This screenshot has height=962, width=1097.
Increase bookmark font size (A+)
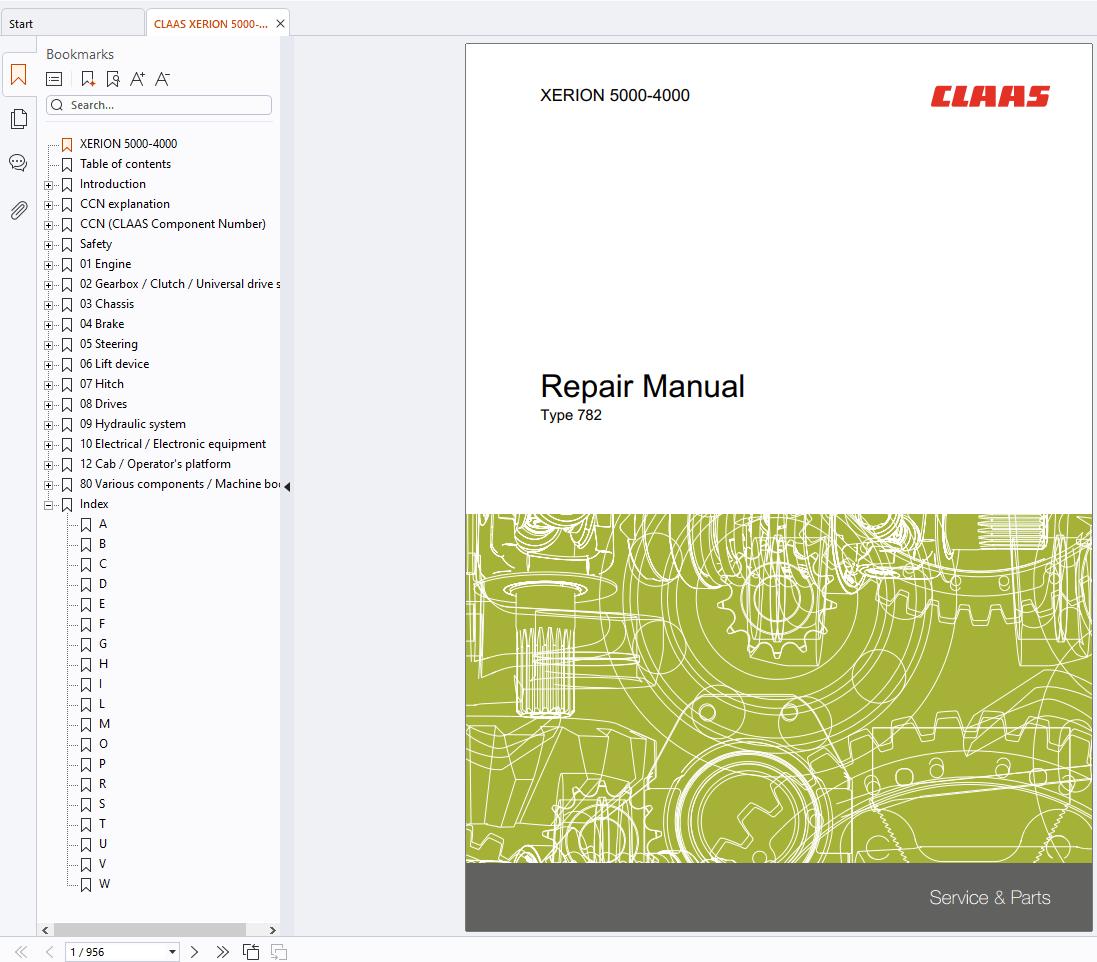point(138,79)
